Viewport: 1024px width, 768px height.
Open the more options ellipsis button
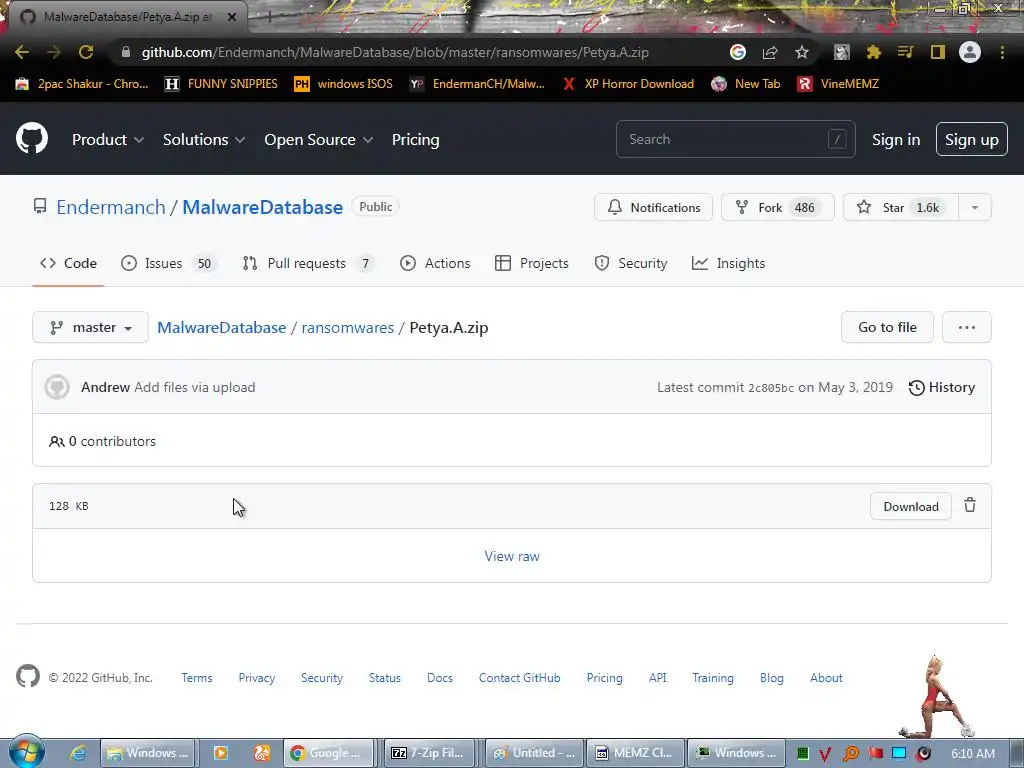tap(967, 327)
